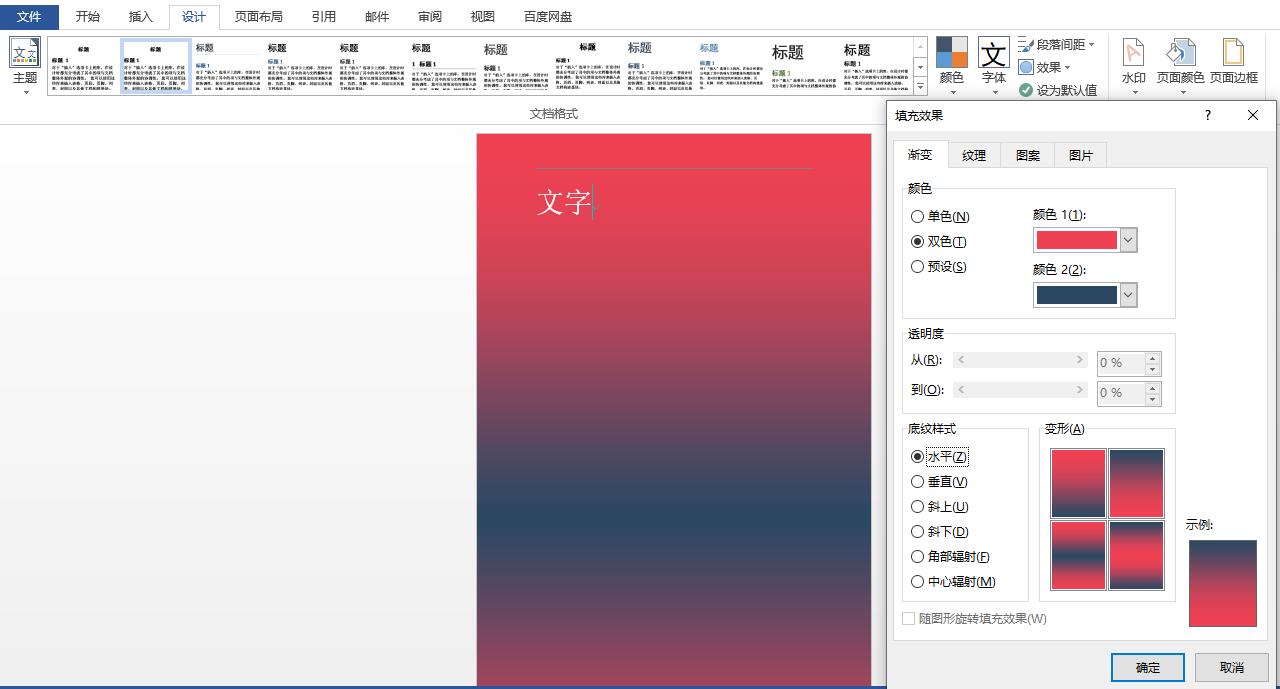Open the 图片 picture tab
This screenshot has height=689, width=1280.
pyautogui.click(x=1081, y=155)
